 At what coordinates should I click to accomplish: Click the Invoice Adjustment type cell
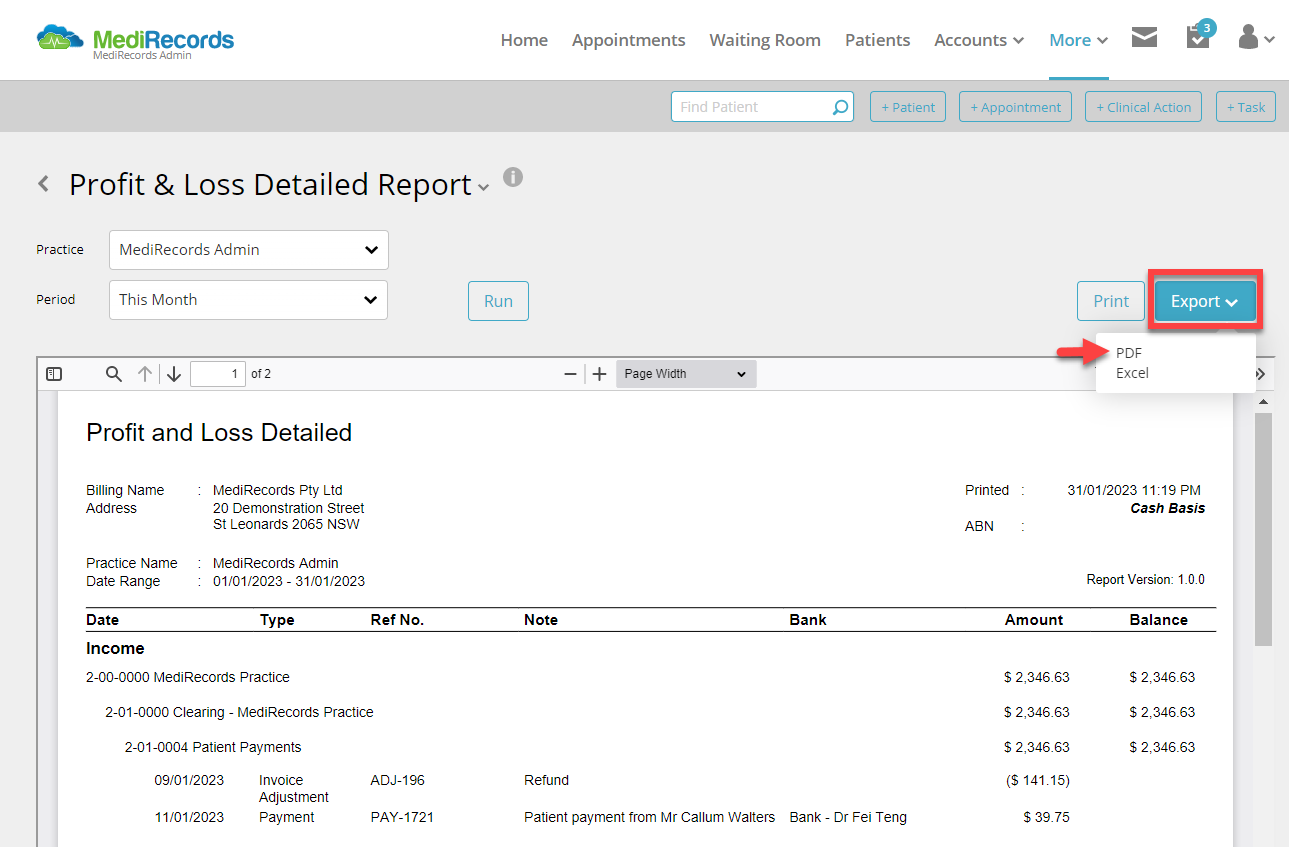click(293, 789)
